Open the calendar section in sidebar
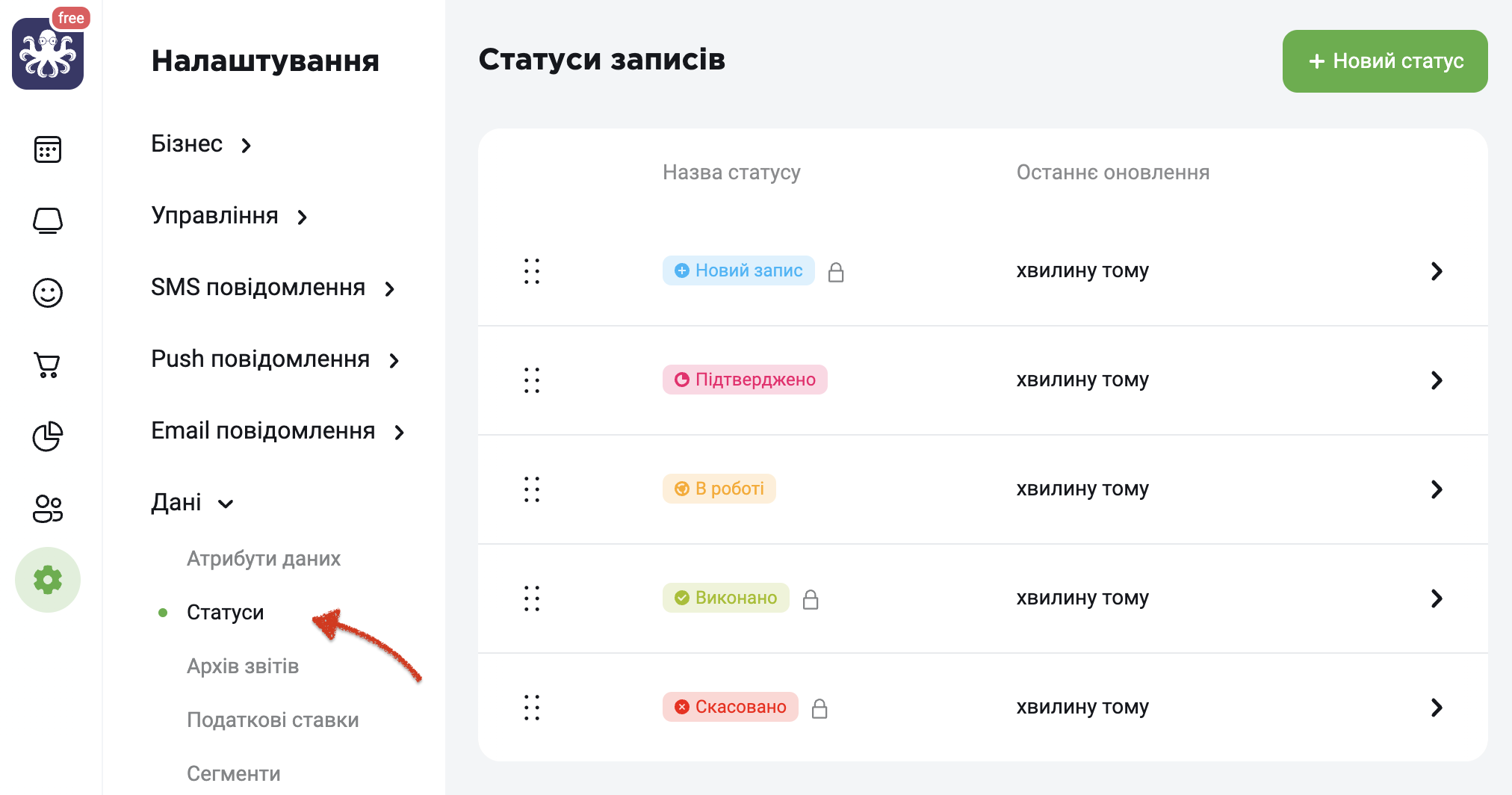 click(x=48, y=149)
